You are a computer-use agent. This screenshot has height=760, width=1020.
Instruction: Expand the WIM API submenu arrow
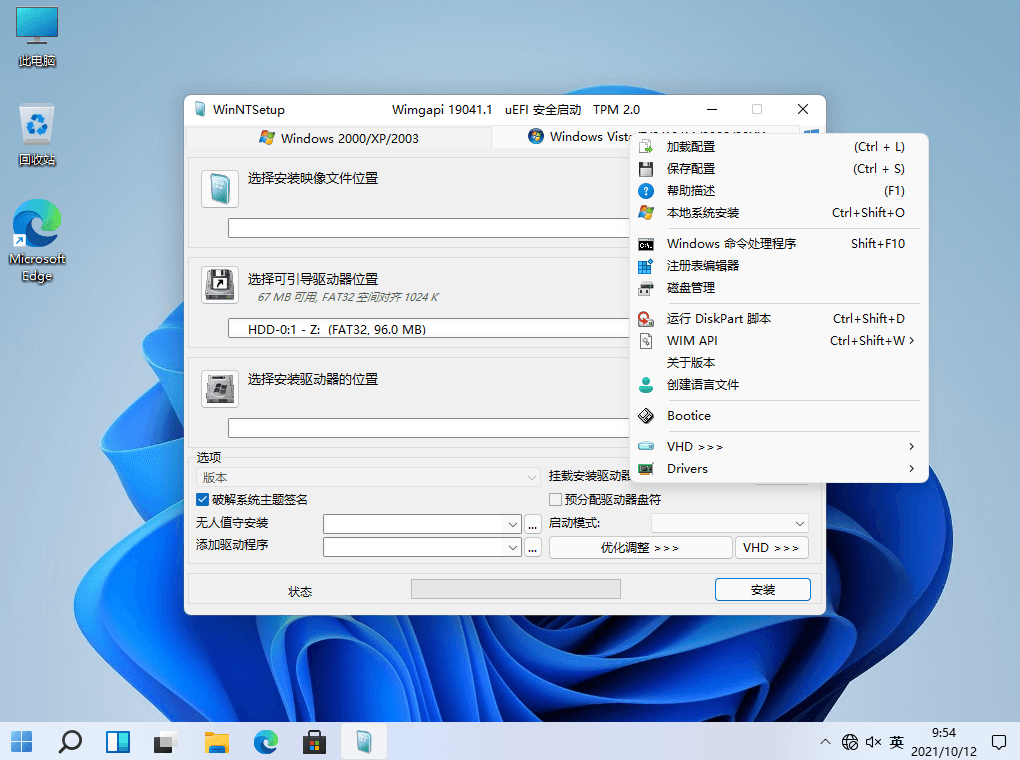coord(911,340)
